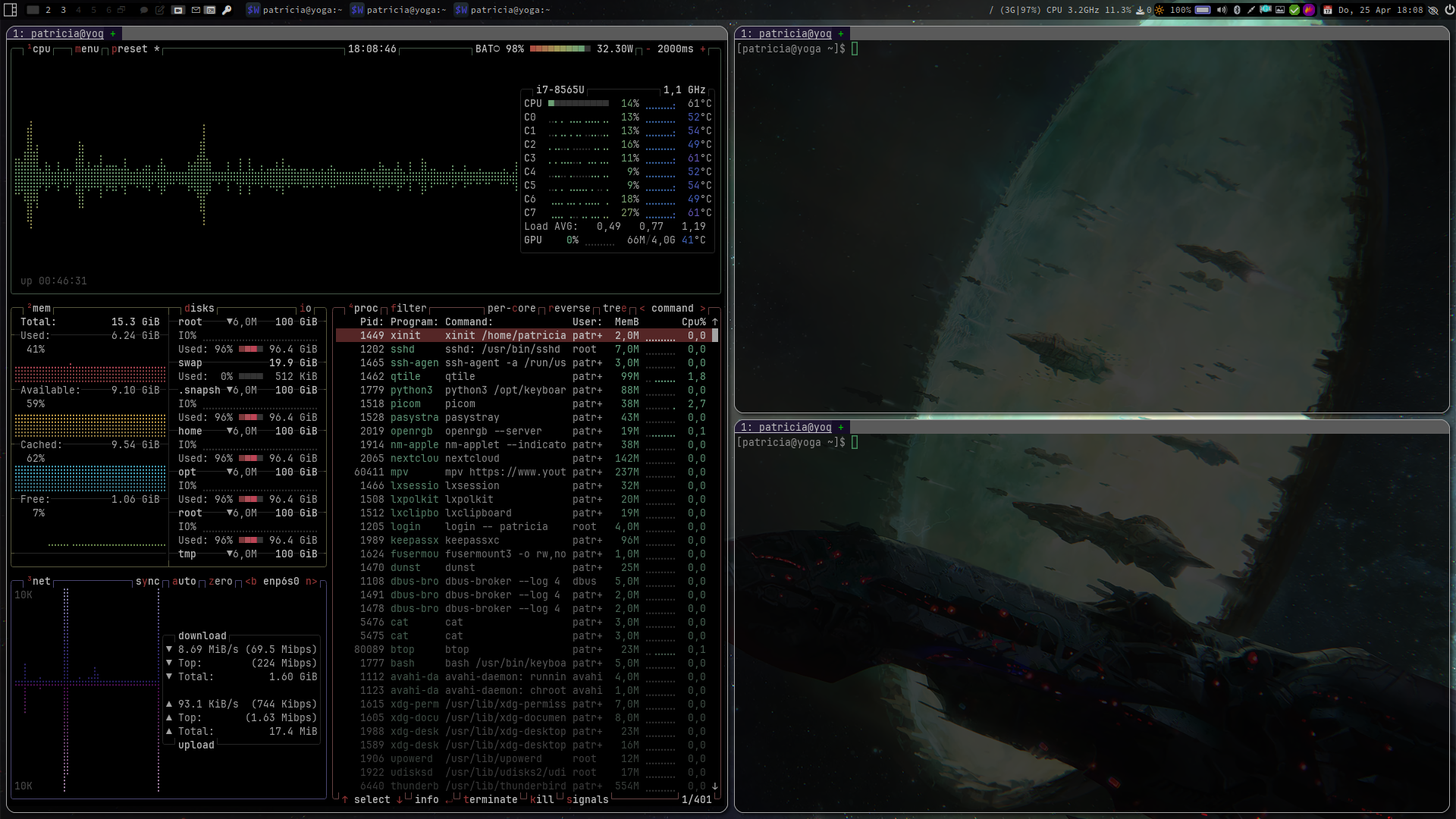The height and width of the screenshot is (819, 1456).
Task: Click terminate in proc footer
Action: (490, 799)
